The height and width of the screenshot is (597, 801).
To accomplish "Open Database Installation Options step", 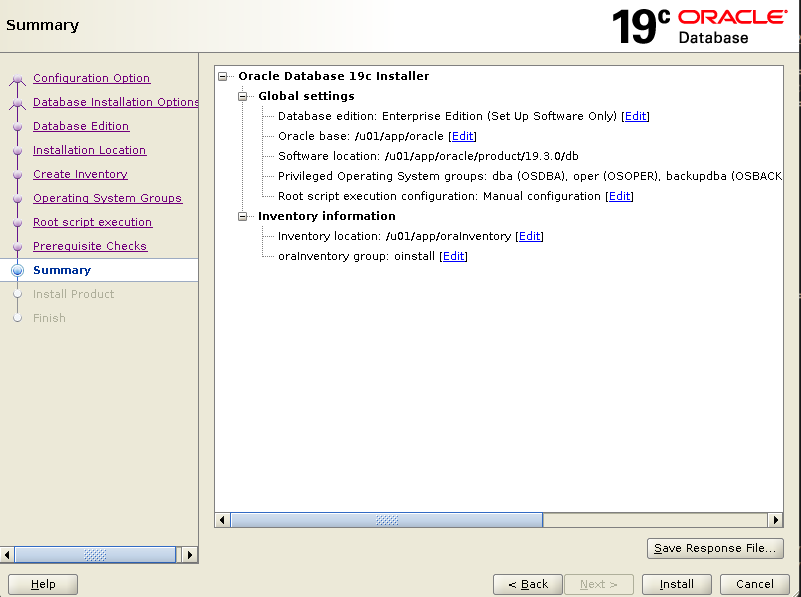I will click(115, 102).
